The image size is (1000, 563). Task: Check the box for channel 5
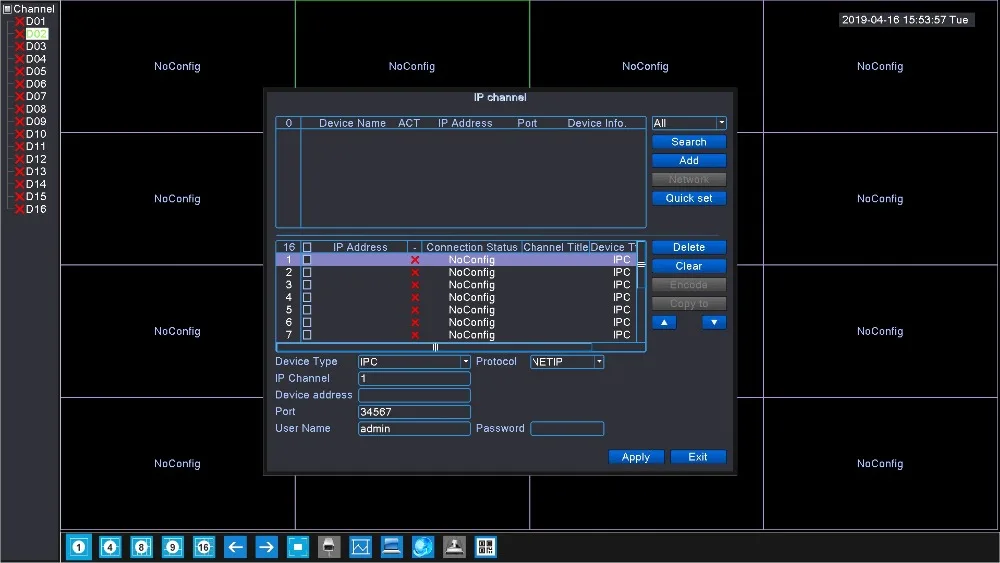307,310
